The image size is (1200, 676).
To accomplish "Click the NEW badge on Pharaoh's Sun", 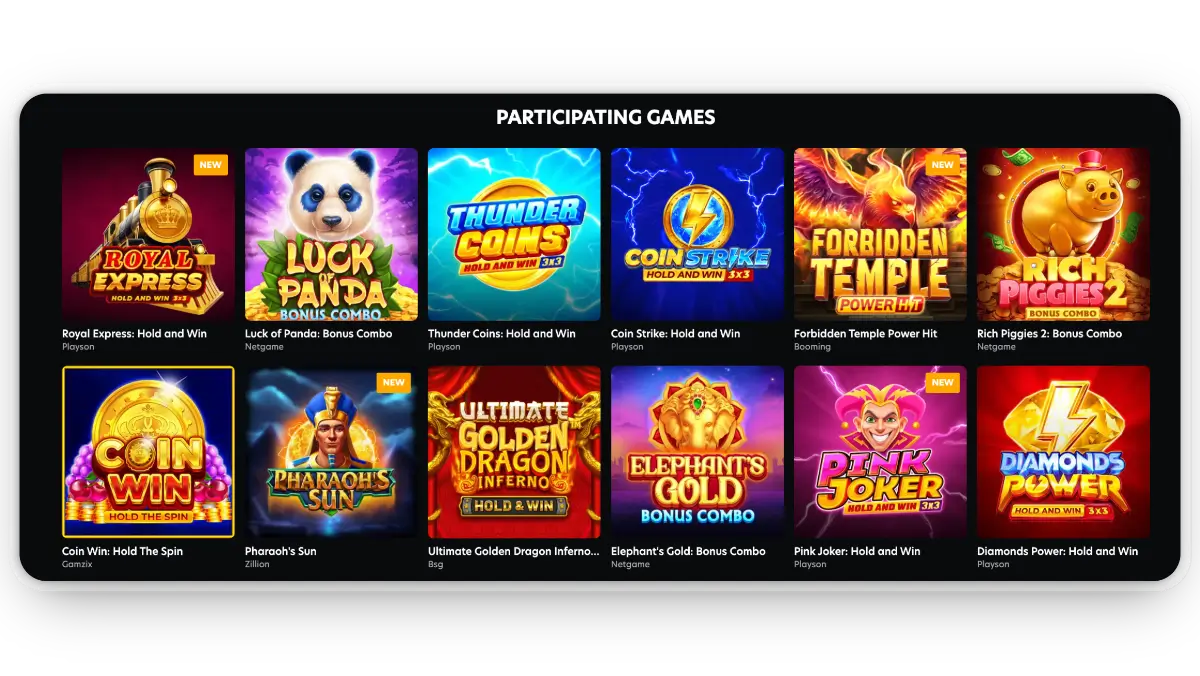I will 393,383.
